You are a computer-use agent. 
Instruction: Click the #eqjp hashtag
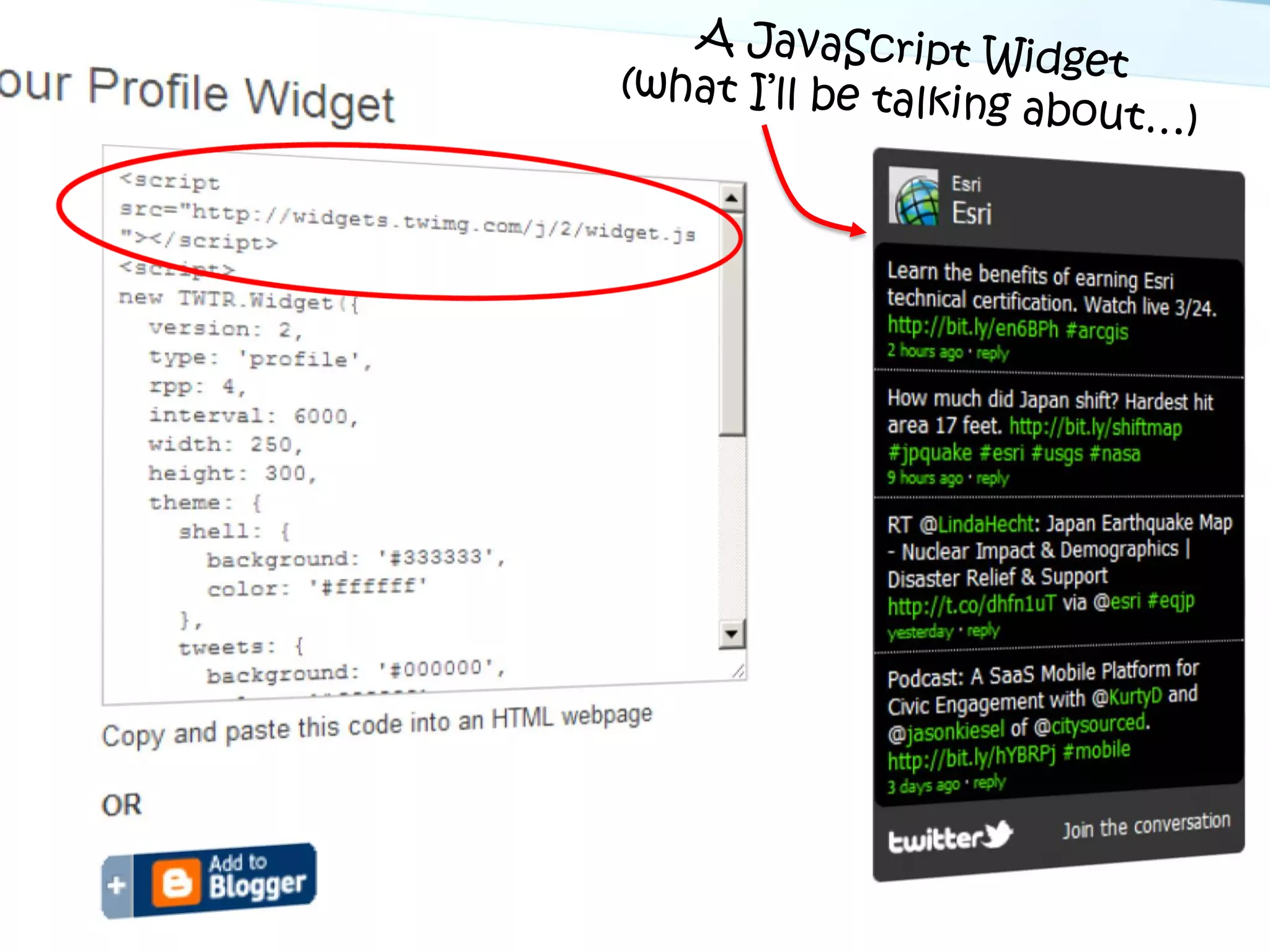click(x=1171, y=601)
